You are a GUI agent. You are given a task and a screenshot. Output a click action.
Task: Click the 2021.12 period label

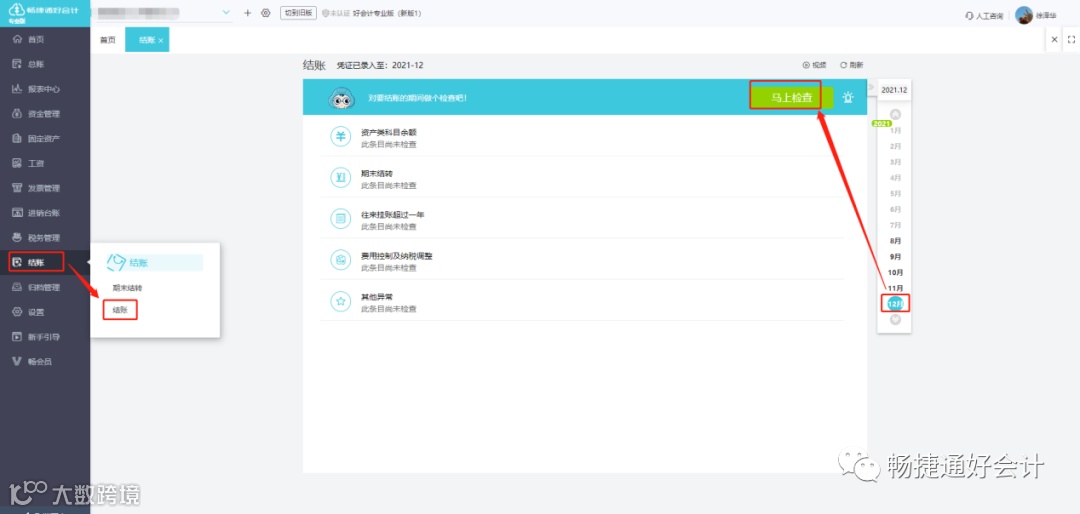894,90
